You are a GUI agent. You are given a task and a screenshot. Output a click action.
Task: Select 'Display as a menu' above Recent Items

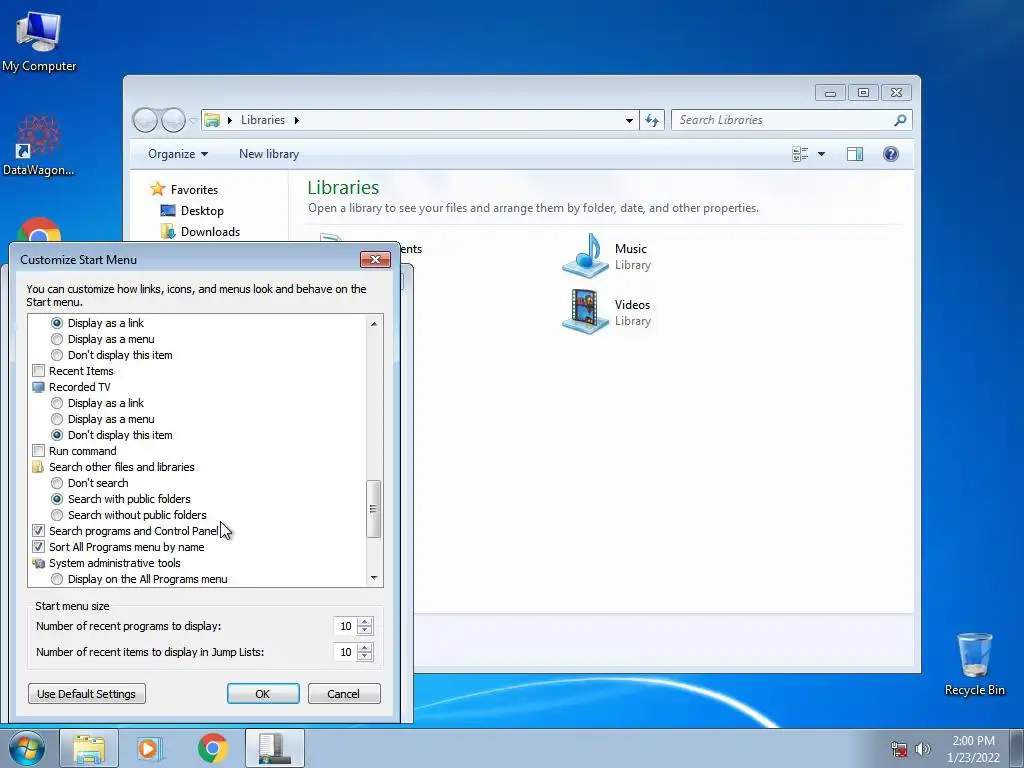click(x=57, y=339)
